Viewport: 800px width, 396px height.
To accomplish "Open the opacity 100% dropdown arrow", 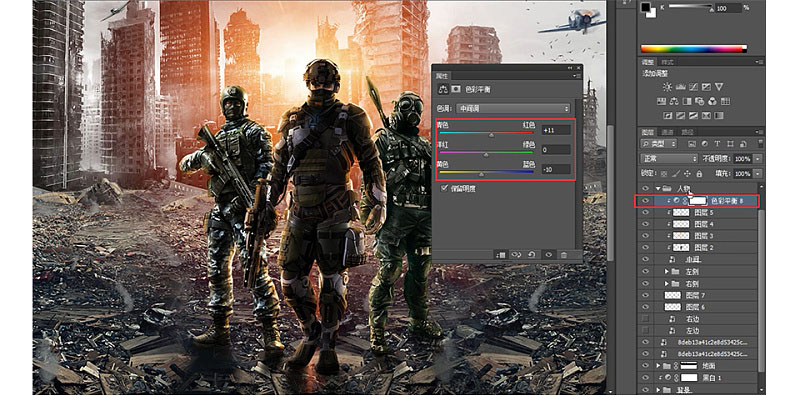I will 758,159.
